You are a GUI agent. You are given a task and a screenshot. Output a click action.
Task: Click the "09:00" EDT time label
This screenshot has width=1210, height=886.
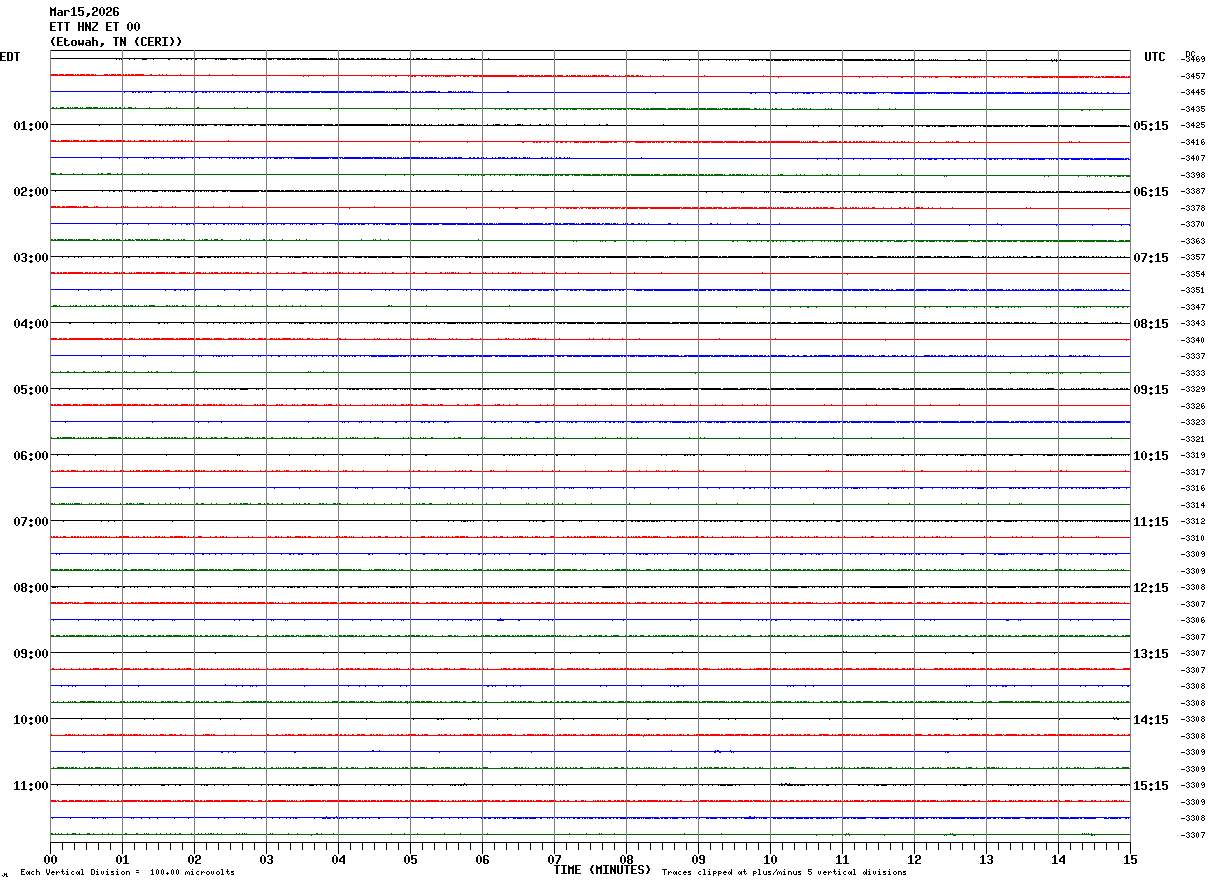(31, 654)
